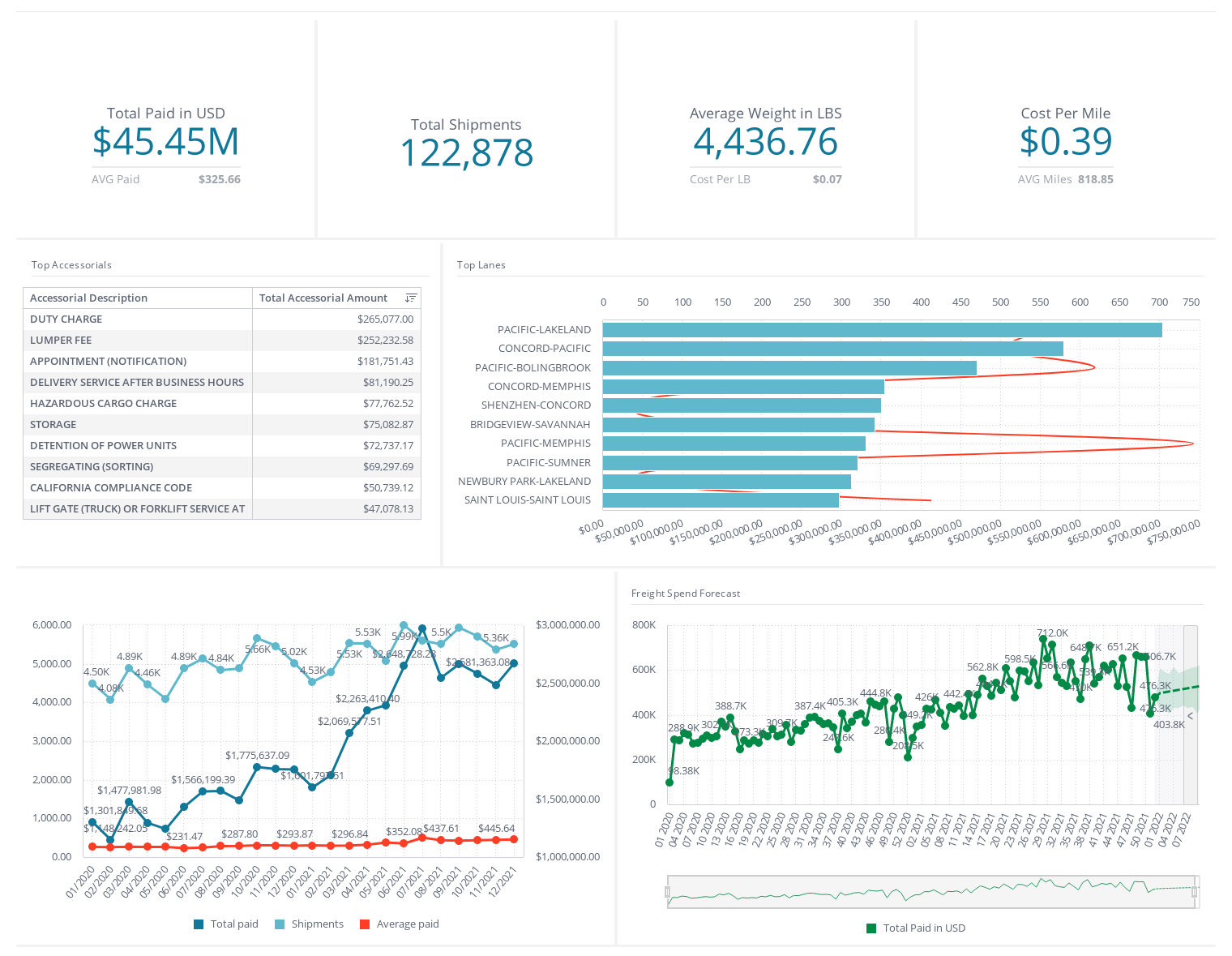Select the DUTY CHARGE row in Top Accessorials
The image size is (1232, 956).
(x=138, y=319)
